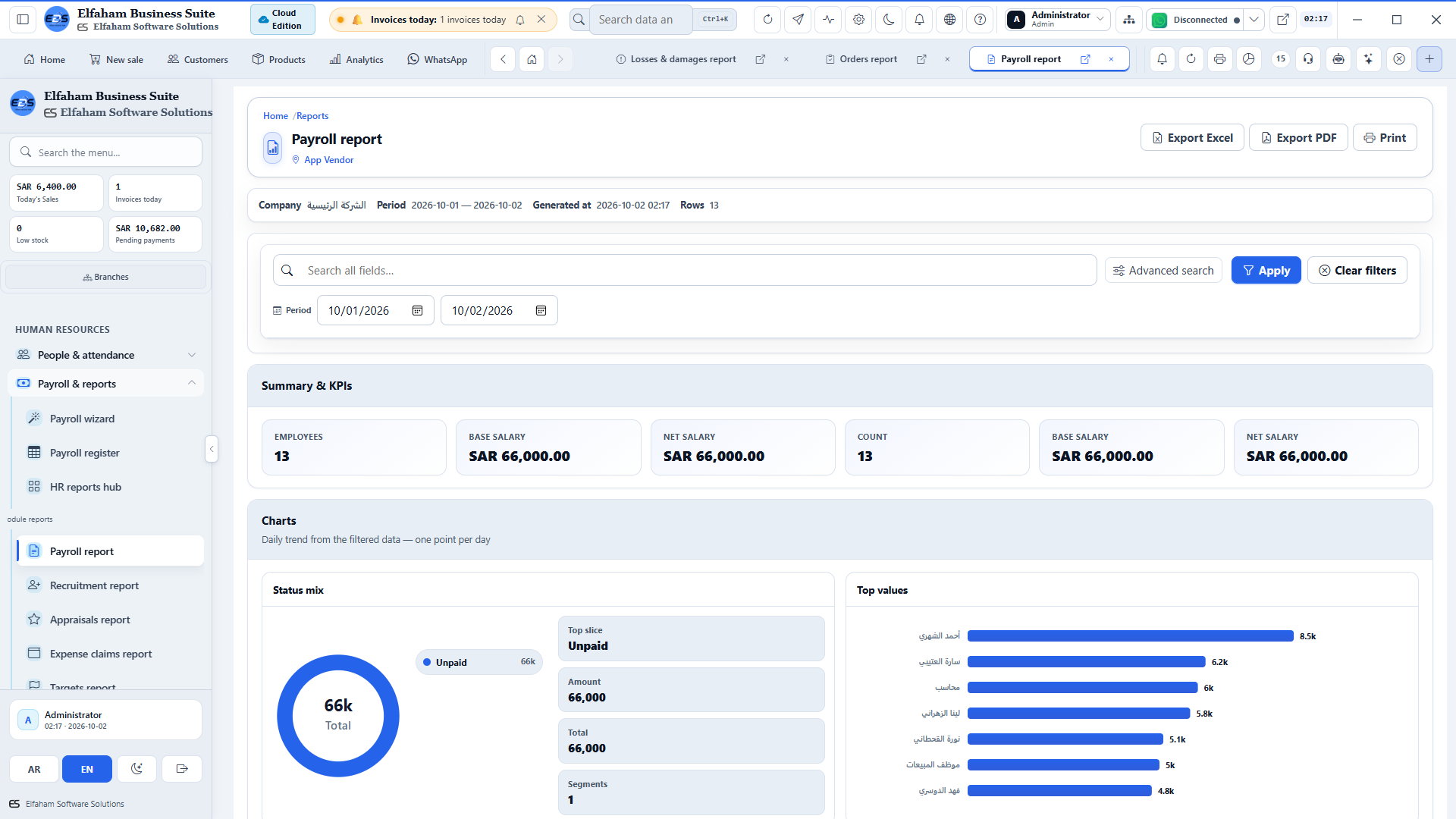Click the Apply filter button

(1266, 271)
